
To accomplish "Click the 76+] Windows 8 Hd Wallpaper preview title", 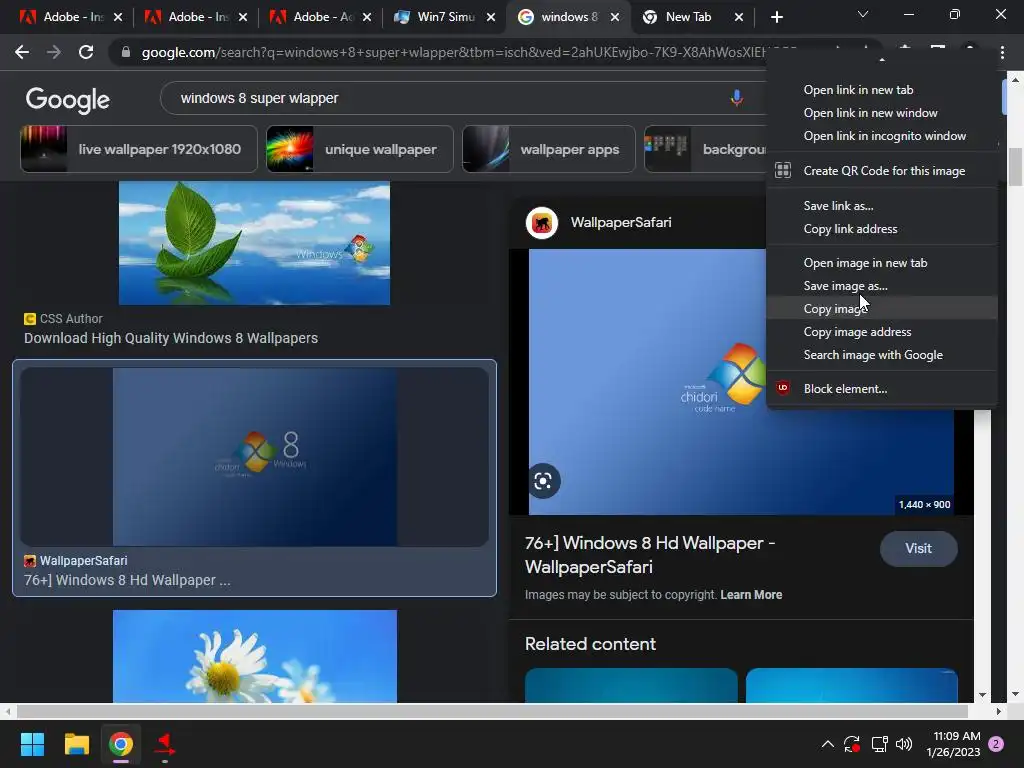I will pyautogui.click(x=650, y=555).
